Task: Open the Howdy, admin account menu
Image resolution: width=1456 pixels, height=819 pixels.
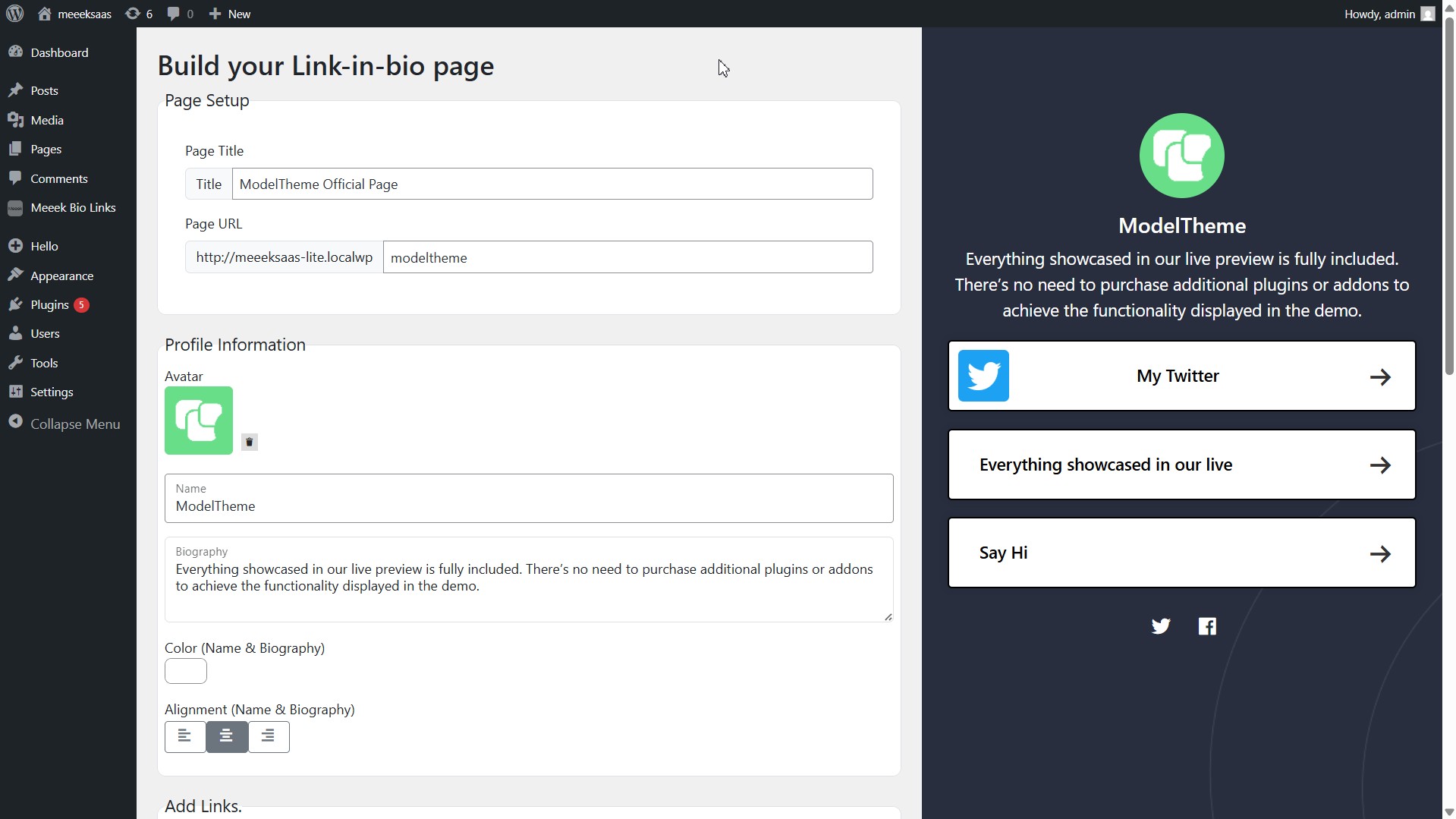Action: [1388, 14]
